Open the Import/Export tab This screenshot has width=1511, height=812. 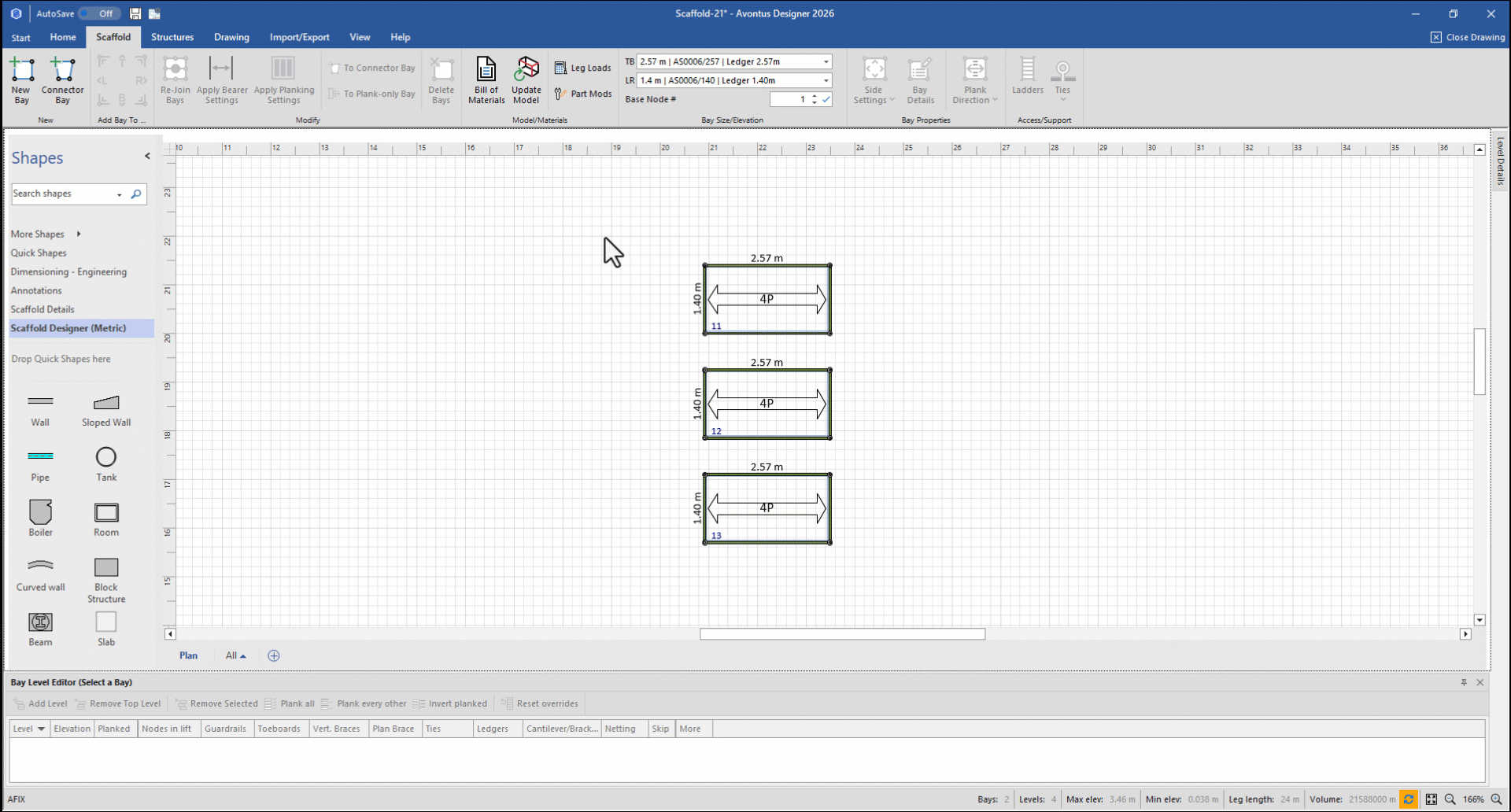point(299,37)
